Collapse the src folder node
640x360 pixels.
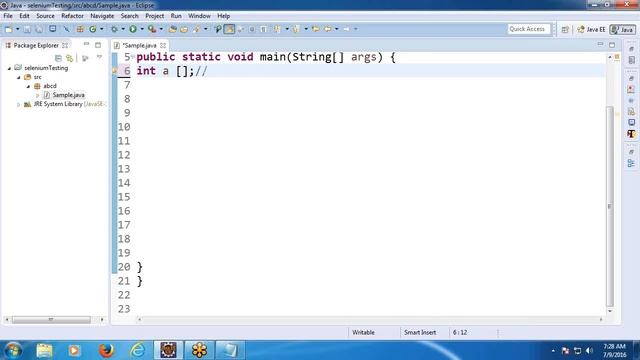[19, 77]
